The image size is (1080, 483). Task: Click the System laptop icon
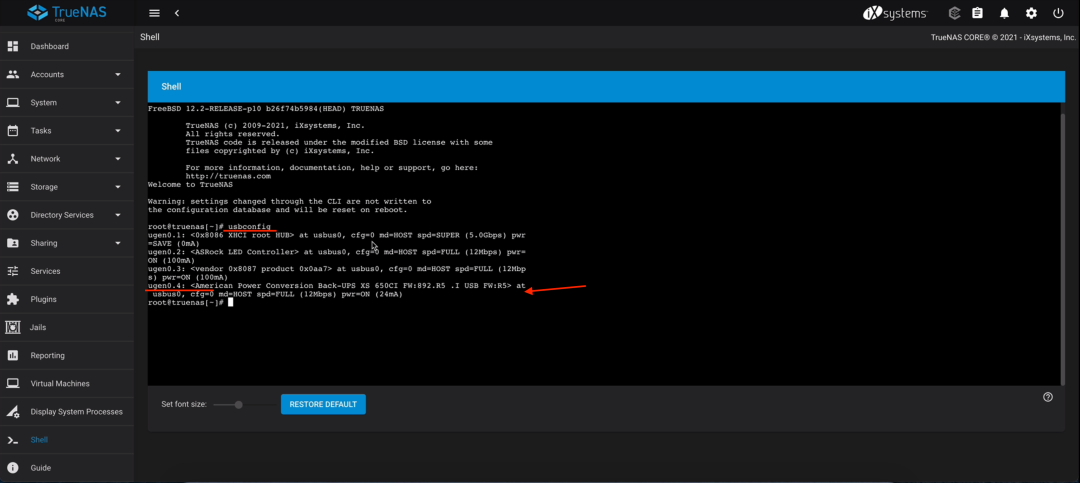[12, 103]
